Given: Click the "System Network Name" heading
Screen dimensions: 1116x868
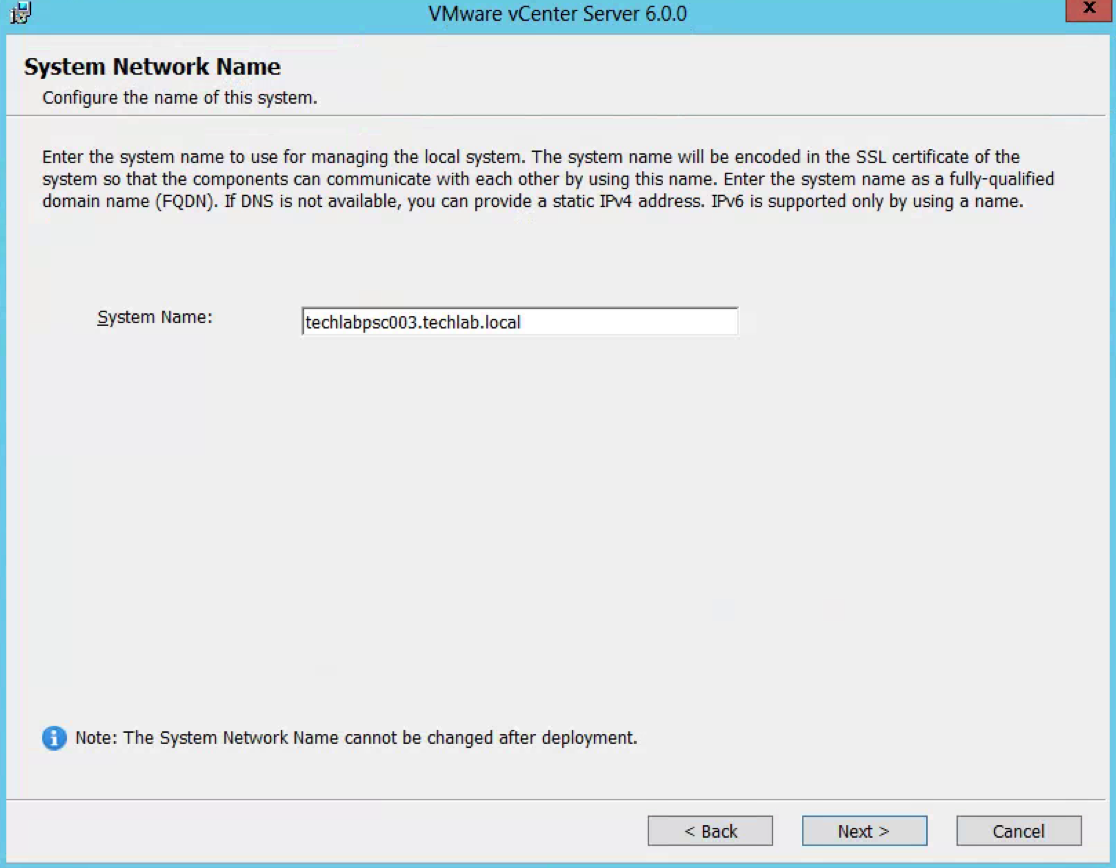Looking at the screenshot, I should click(152, 66).
